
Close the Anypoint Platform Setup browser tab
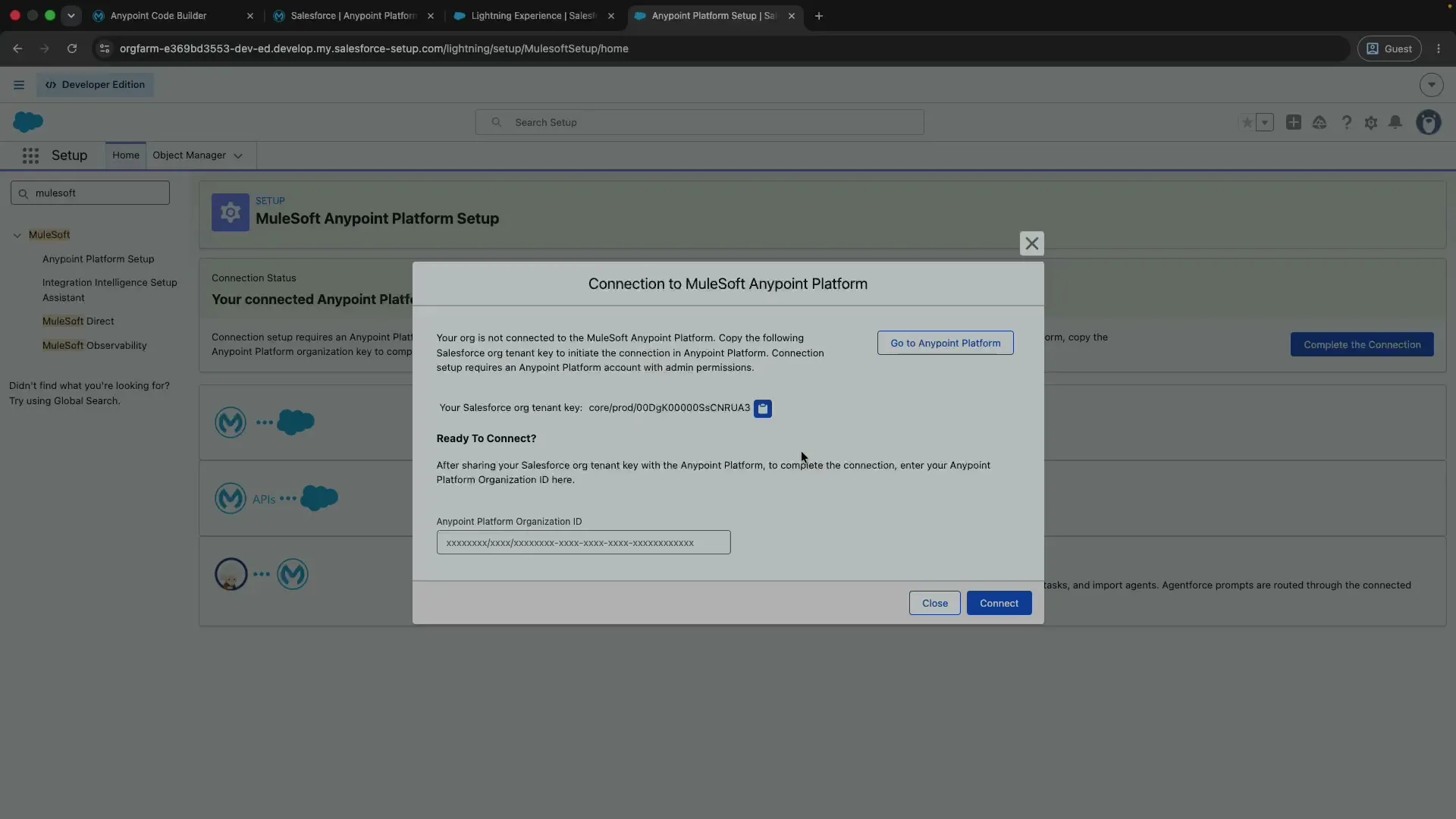tap(791, 15)
